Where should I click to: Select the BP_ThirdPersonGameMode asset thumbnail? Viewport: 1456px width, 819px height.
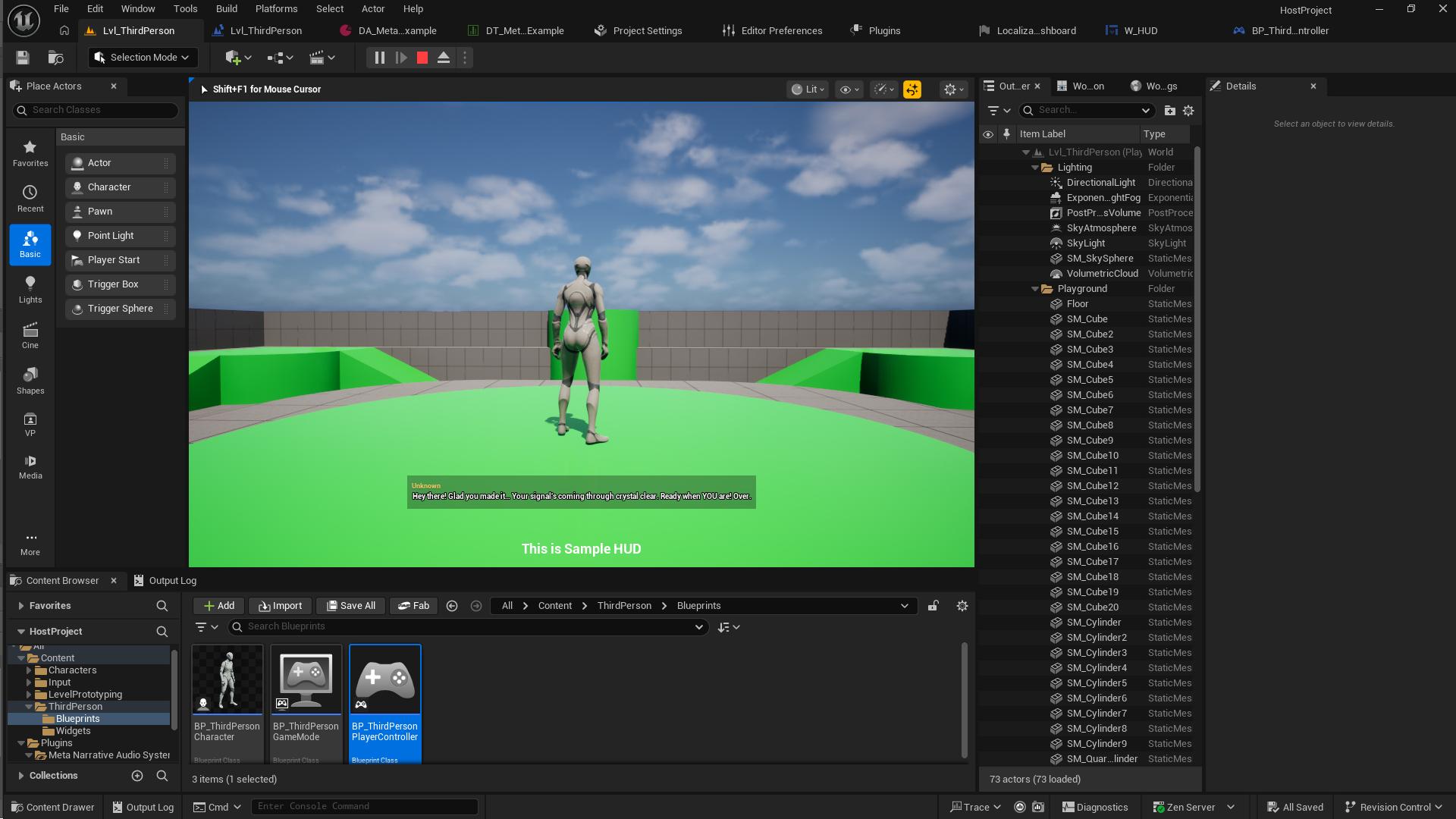[x=306, y=679]
